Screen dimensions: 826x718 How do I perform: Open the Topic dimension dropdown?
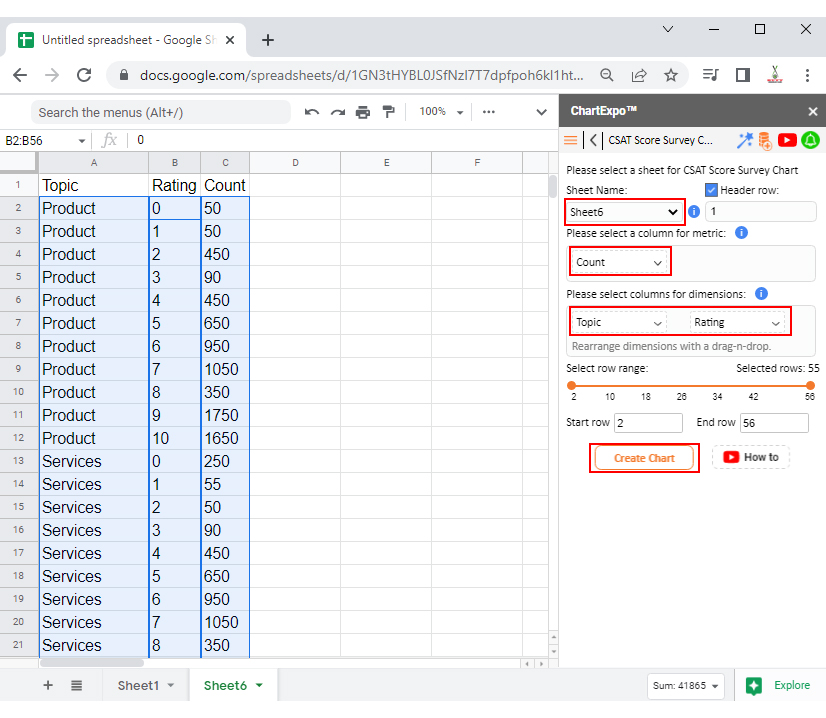[x=619, y=322]
